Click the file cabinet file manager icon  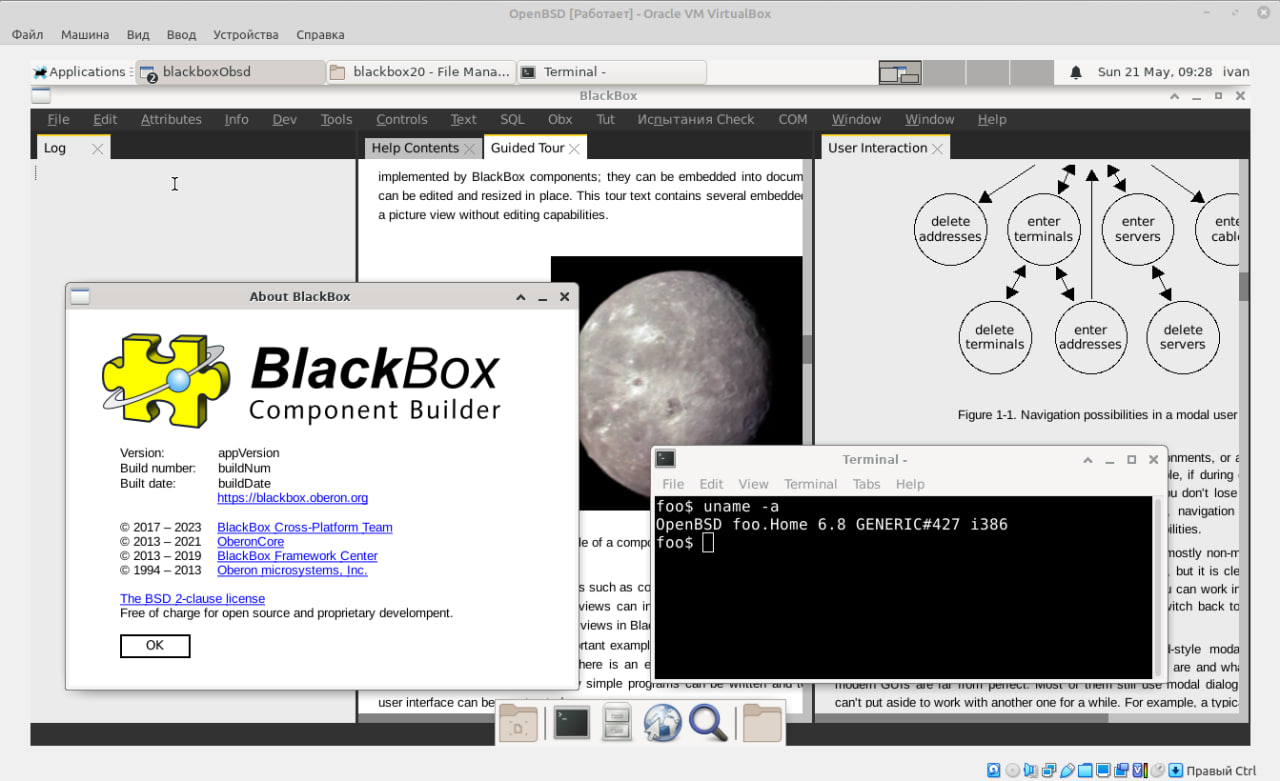coord(617,723)
